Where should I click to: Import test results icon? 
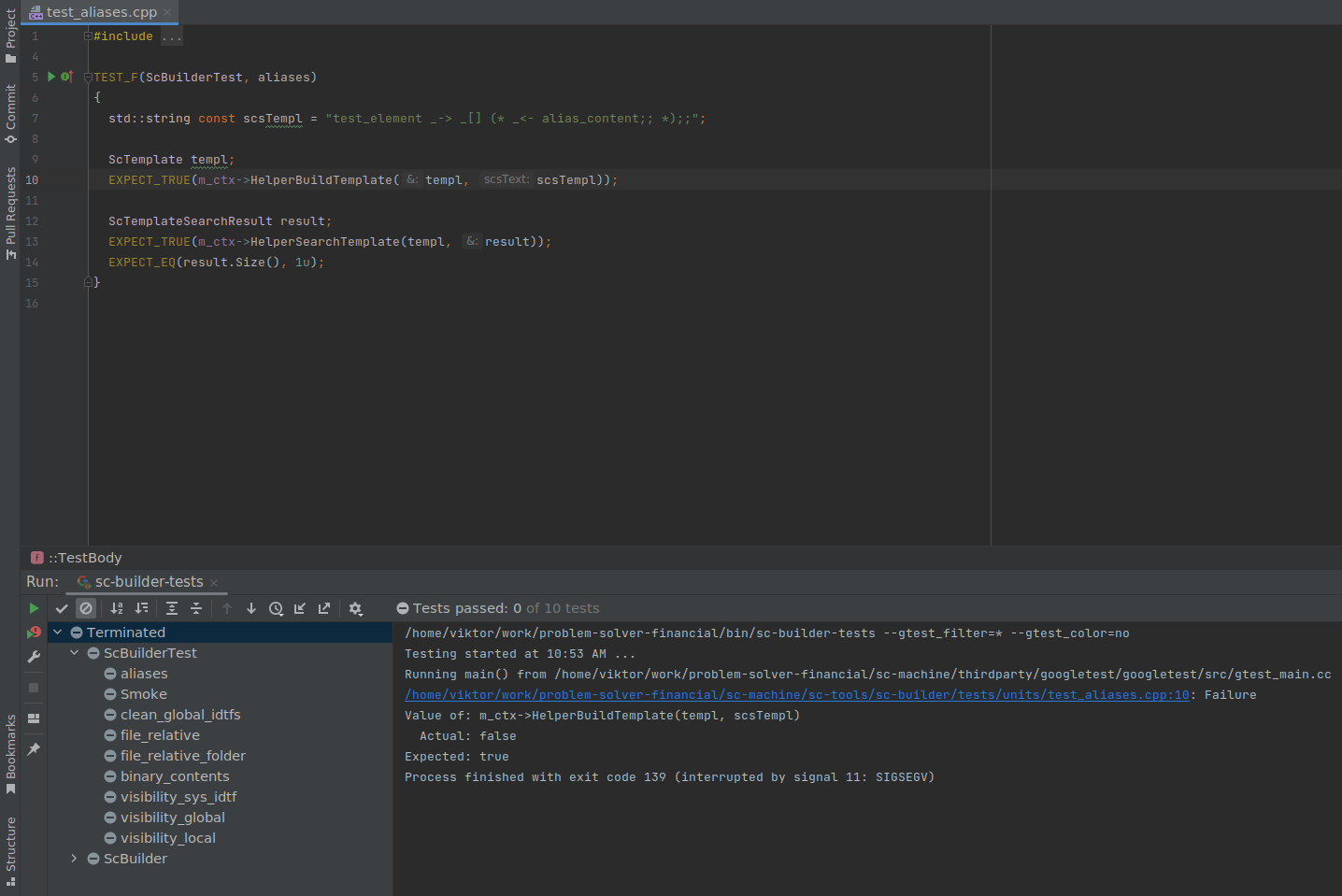(x=300, y=608)
